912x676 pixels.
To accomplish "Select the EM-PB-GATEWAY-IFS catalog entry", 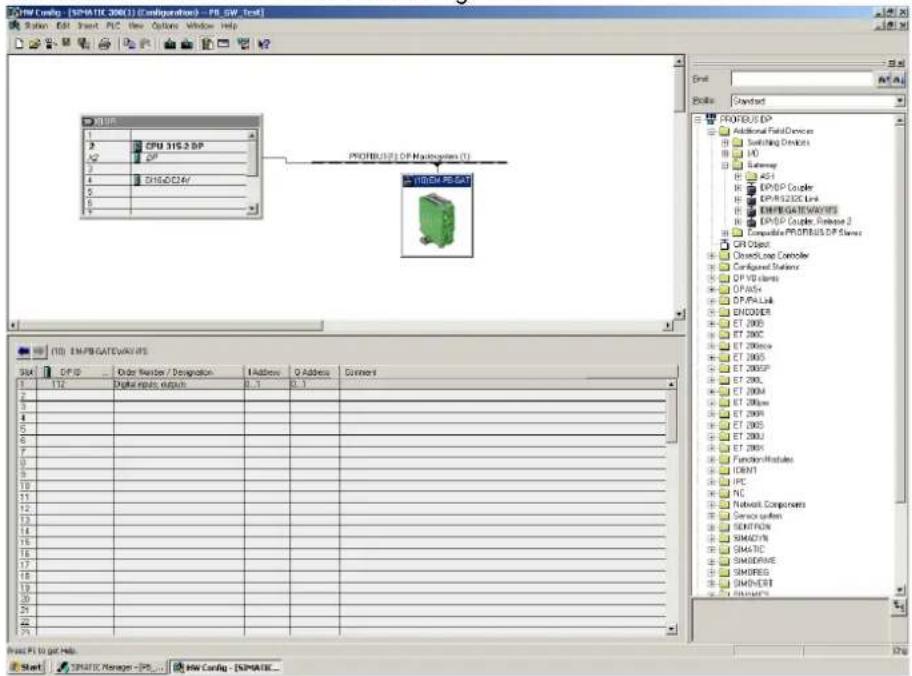I will point(798,210).
